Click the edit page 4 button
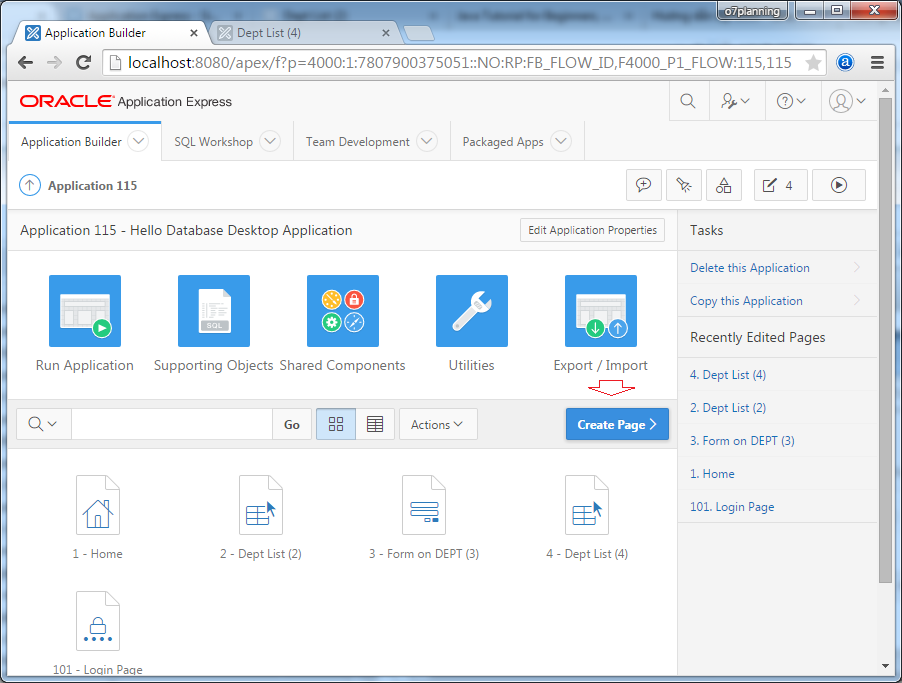The image size is (902, 683). [x=781, y=185]
